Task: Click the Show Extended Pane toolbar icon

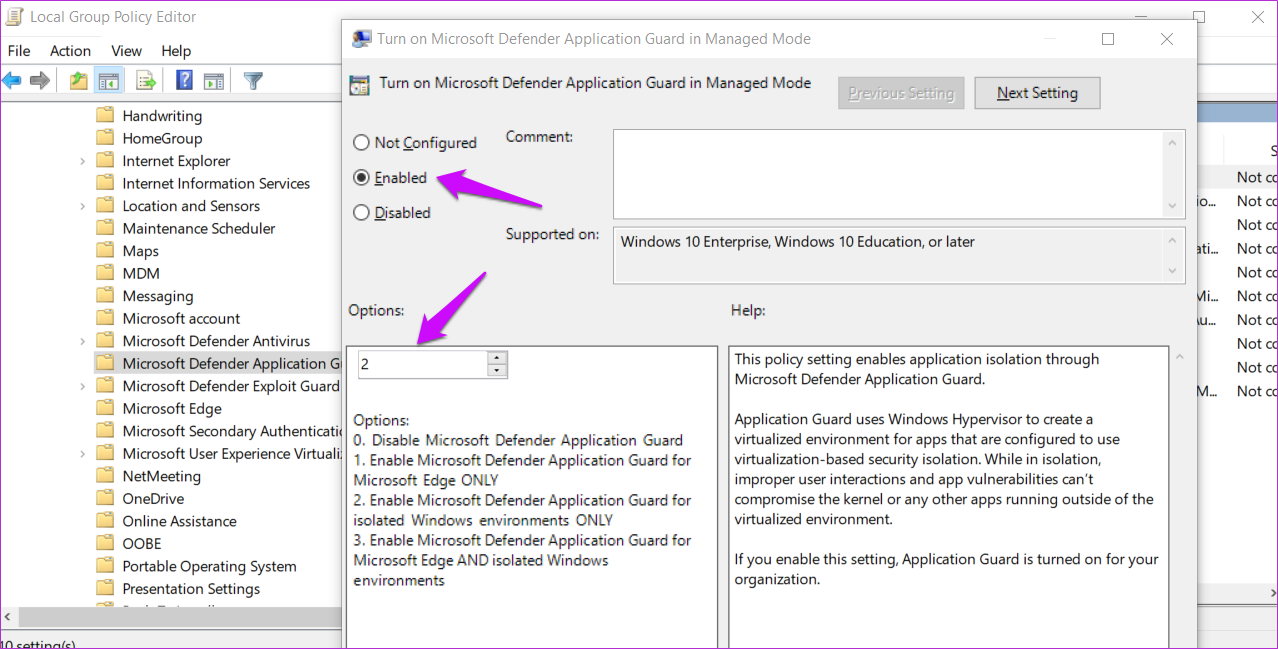Action: click(213, 80)
